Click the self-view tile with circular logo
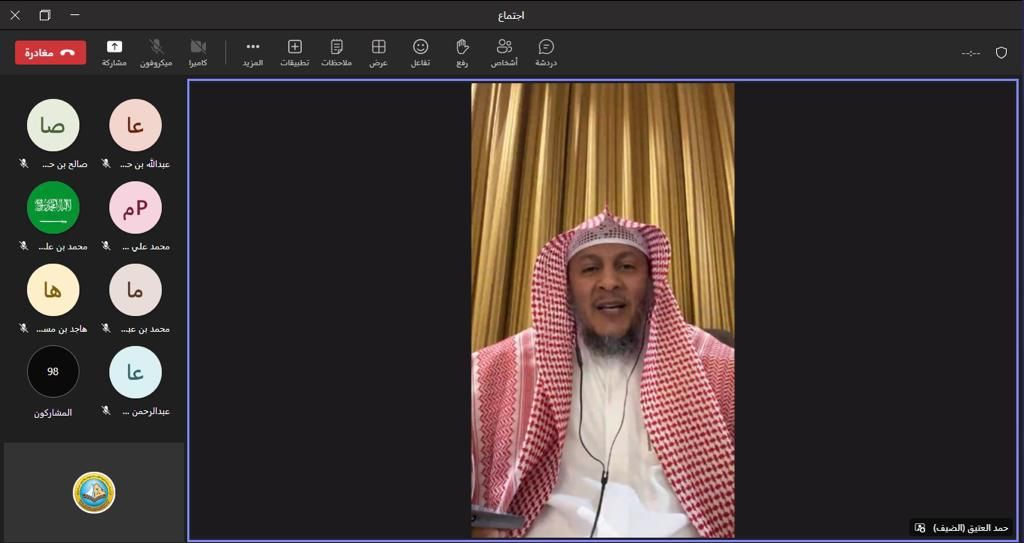1024x543 pixels. point(94,492)
